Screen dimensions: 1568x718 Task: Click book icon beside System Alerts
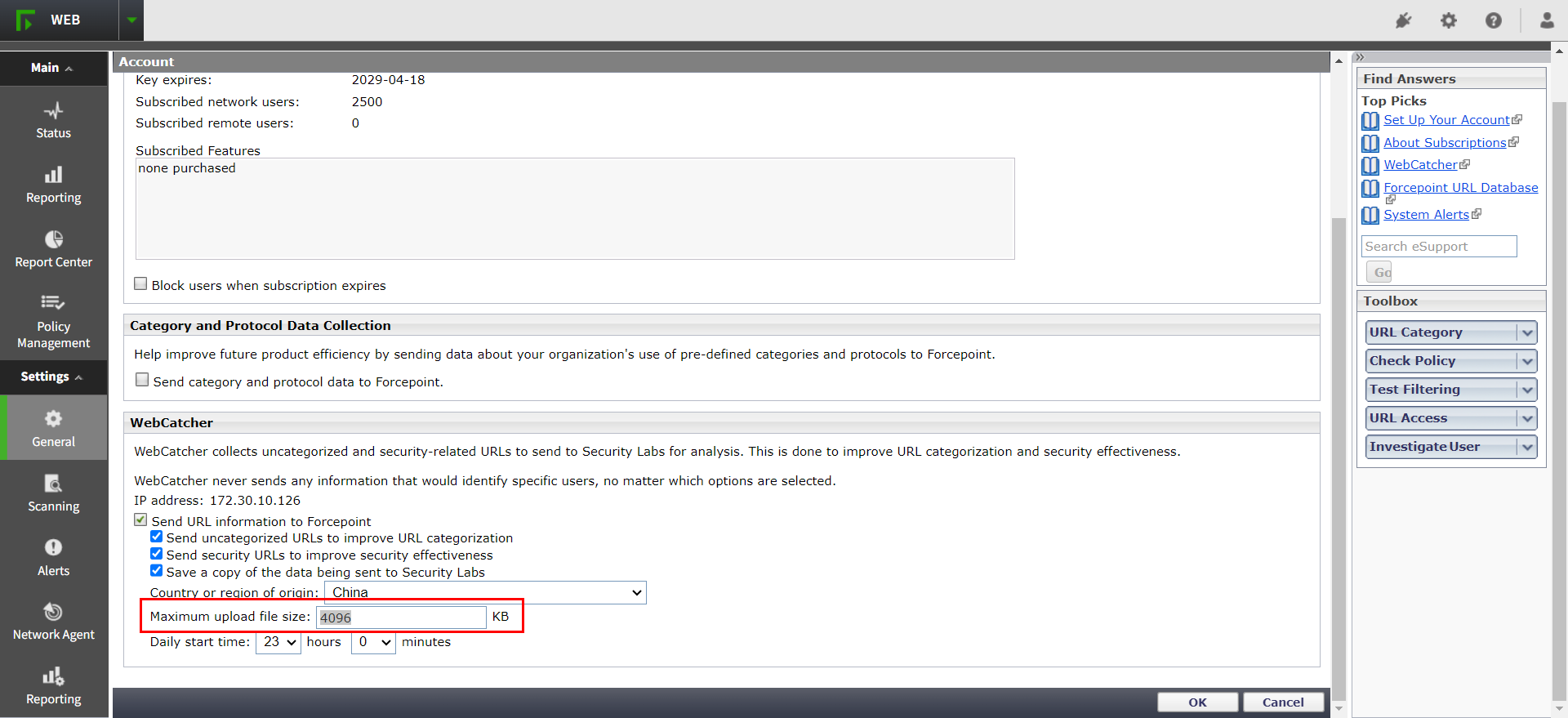pos(1370,216)
